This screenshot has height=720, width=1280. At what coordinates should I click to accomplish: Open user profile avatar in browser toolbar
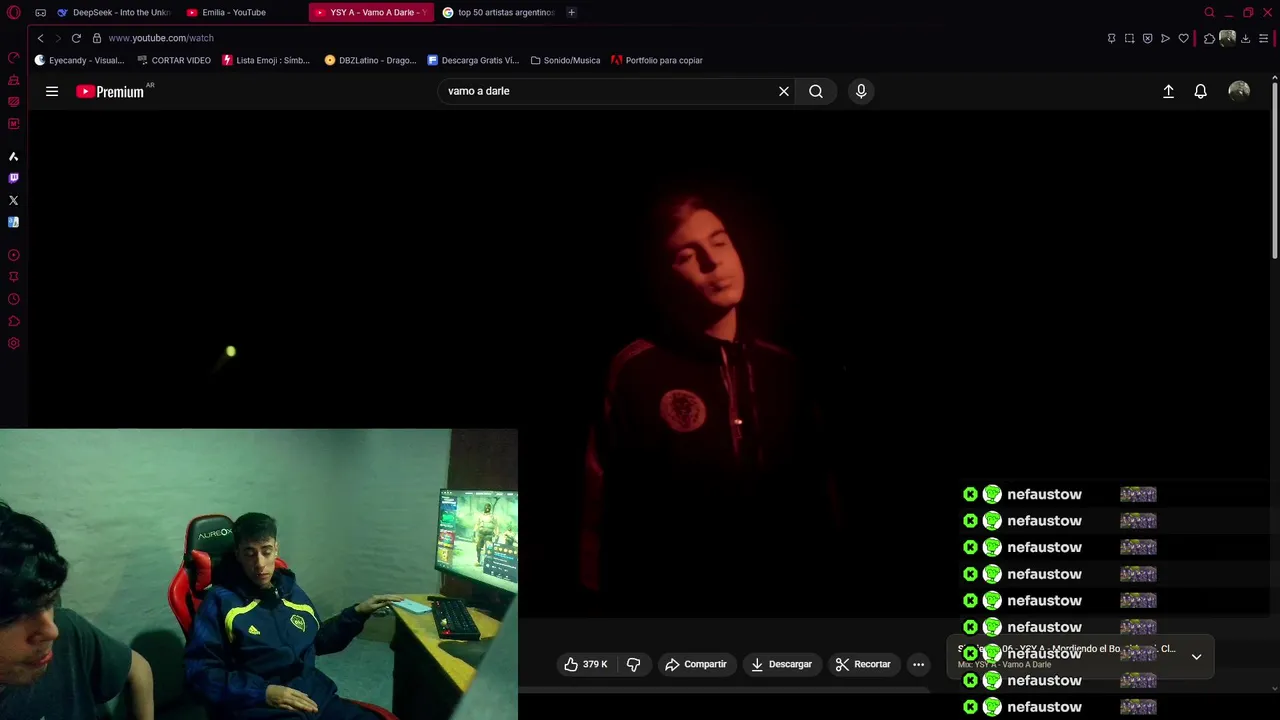[x=1227, y=38]
